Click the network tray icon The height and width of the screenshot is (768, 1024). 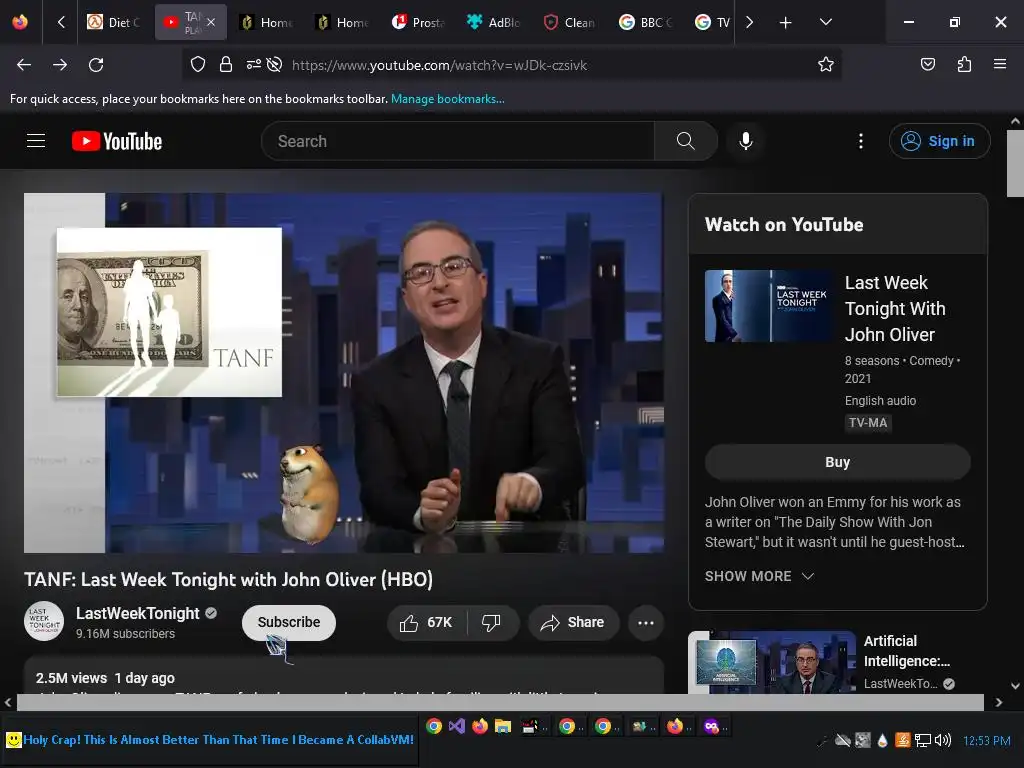point(922,740)
